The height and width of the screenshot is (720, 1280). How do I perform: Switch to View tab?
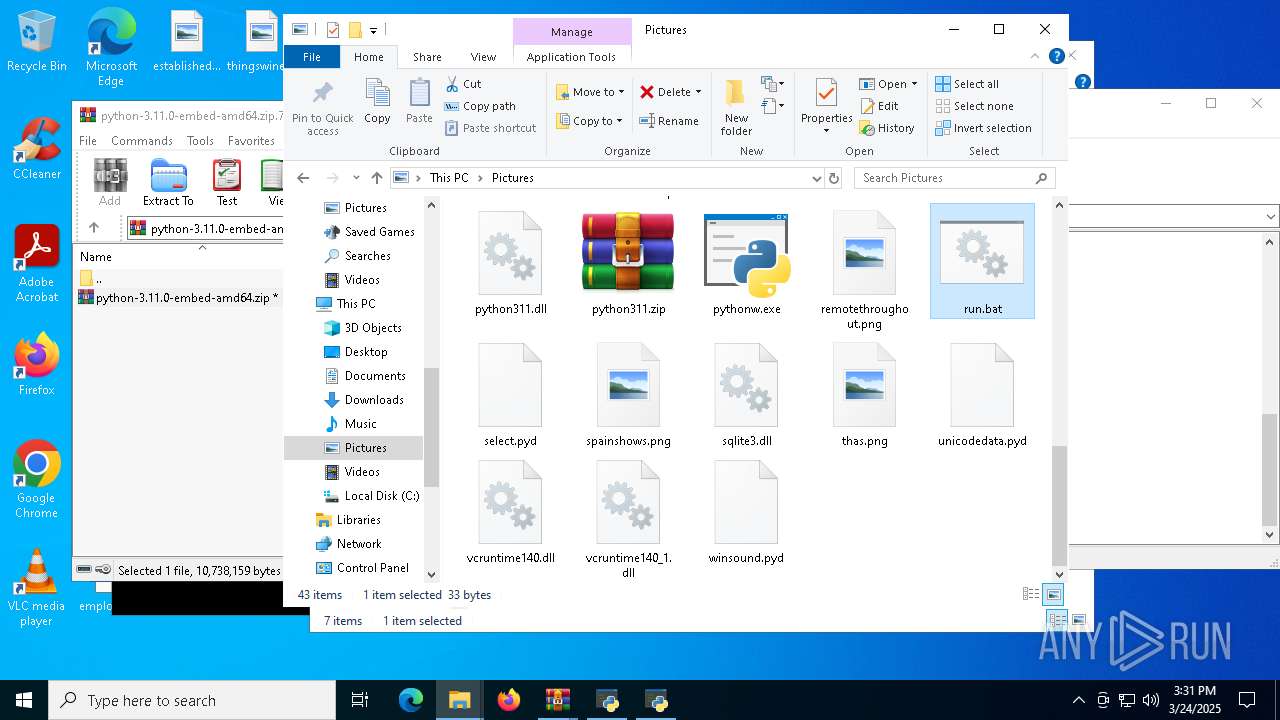[x=483, y=57]
